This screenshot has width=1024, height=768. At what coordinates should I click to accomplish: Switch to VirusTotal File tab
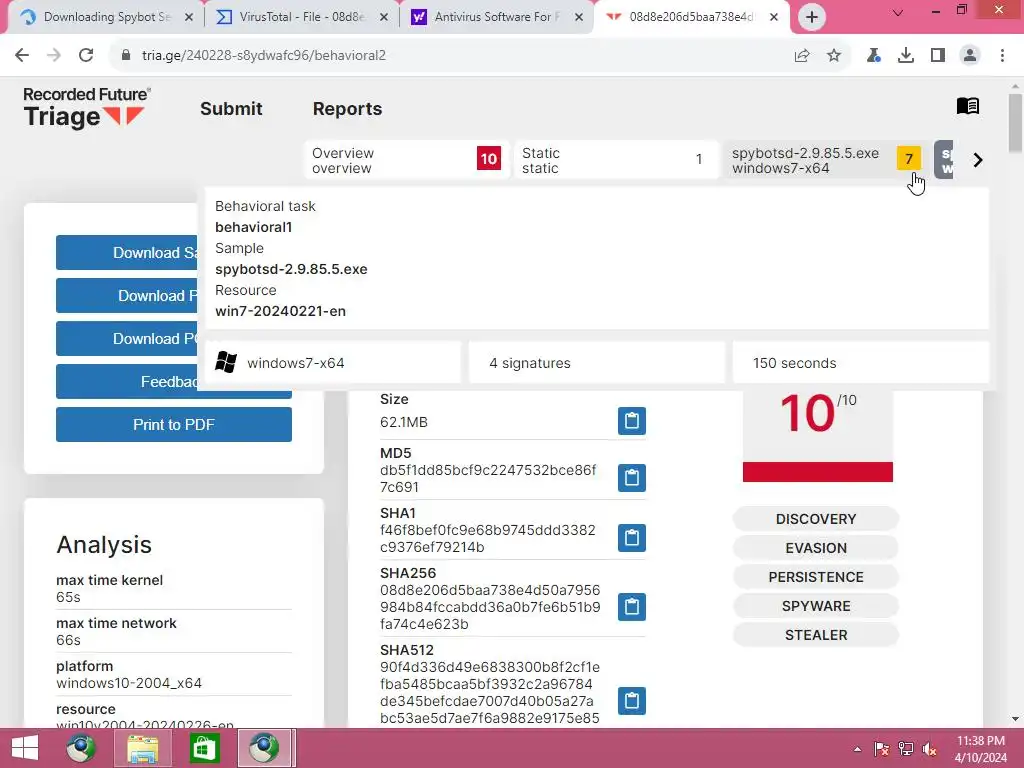(300, 17)
